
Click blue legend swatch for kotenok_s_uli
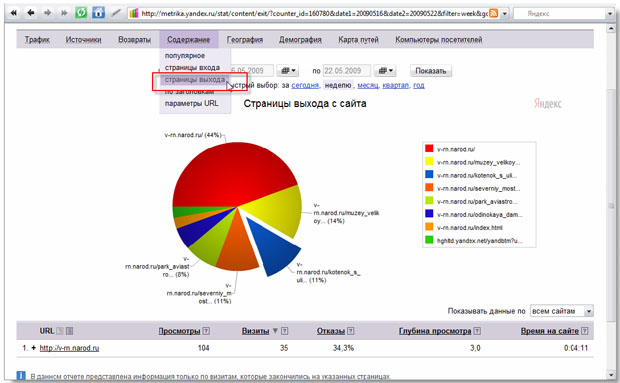click(x=429, y=175)
